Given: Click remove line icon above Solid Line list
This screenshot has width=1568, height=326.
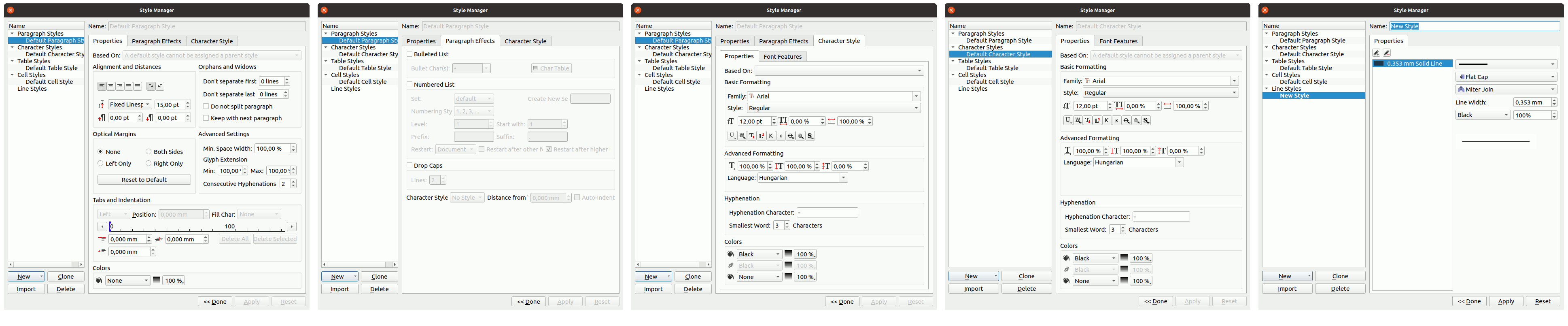Looking at the screenshot, I should tap(1387, 53).
